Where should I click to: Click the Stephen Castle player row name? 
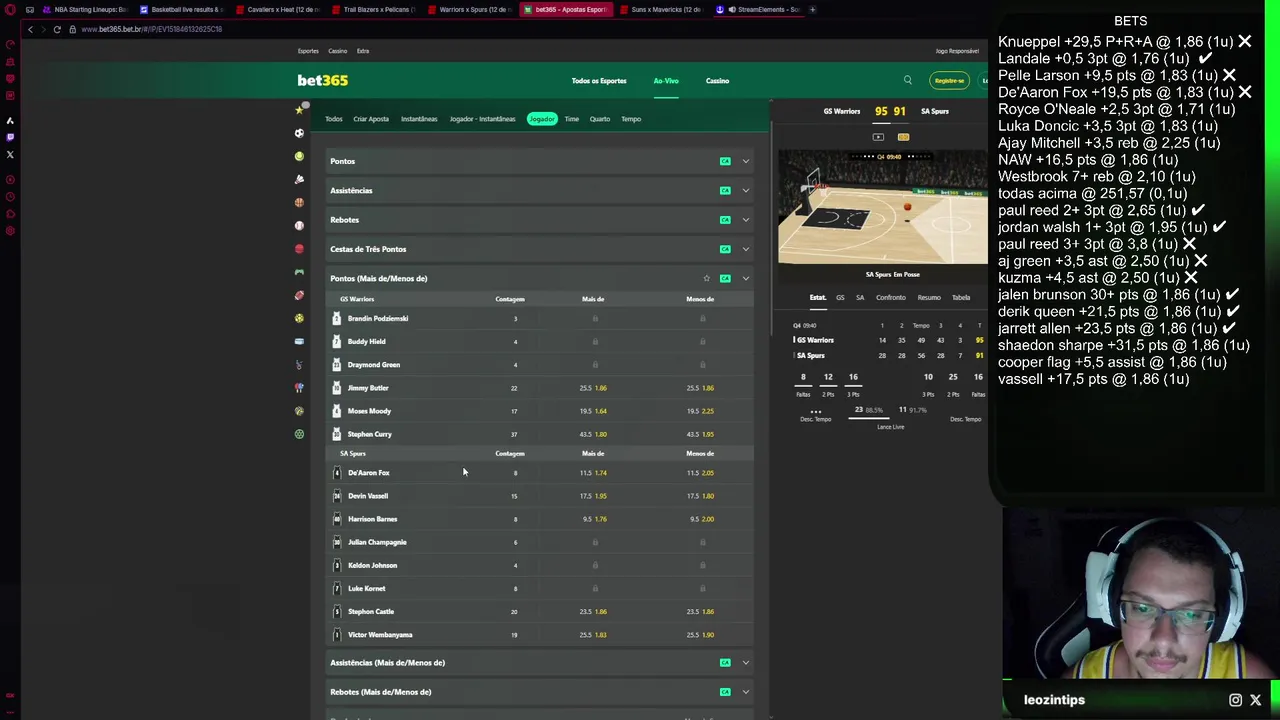click(371, 612)
